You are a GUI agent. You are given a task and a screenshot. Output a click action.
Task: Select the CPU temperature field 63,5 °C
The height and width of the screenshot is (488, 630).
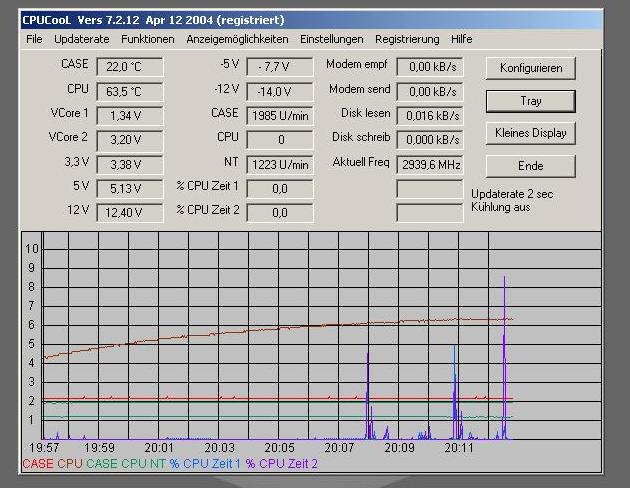coord(130,92)
